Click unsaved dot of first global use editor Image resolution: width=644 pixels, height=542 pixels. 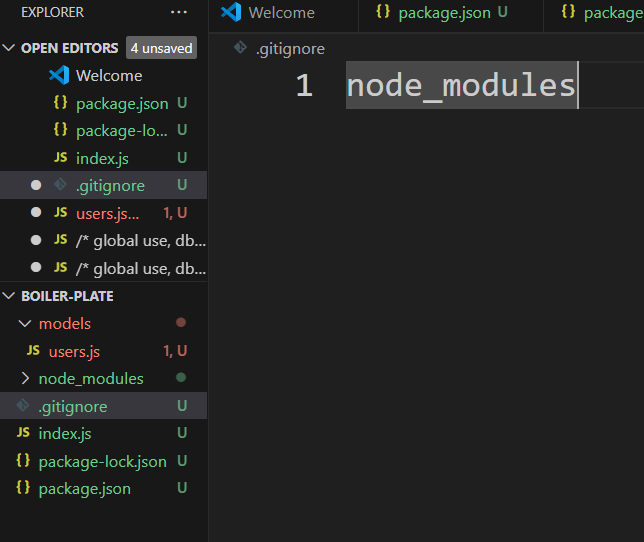36,240
